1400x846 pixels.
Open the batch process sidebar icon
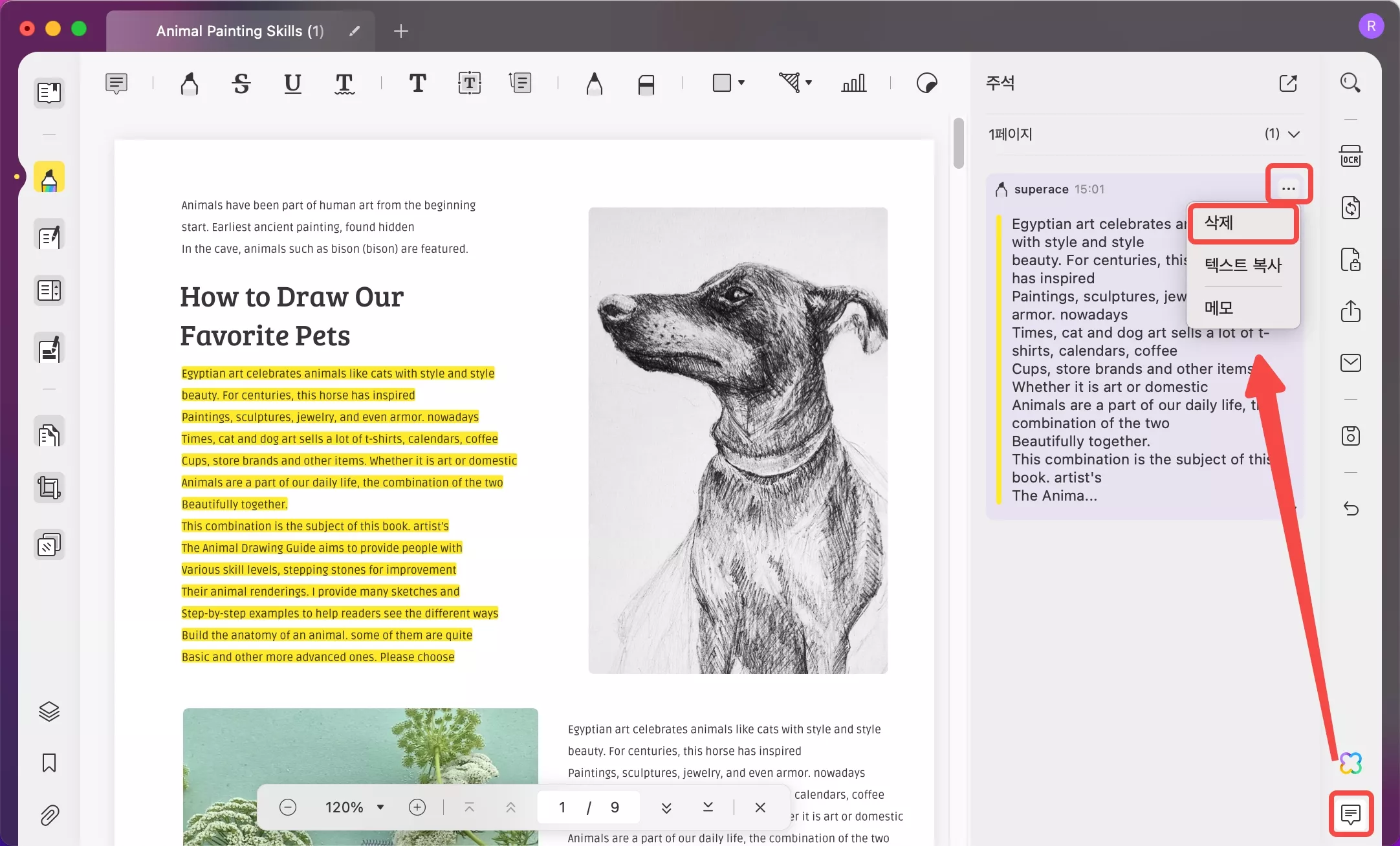tap(49, 545)
